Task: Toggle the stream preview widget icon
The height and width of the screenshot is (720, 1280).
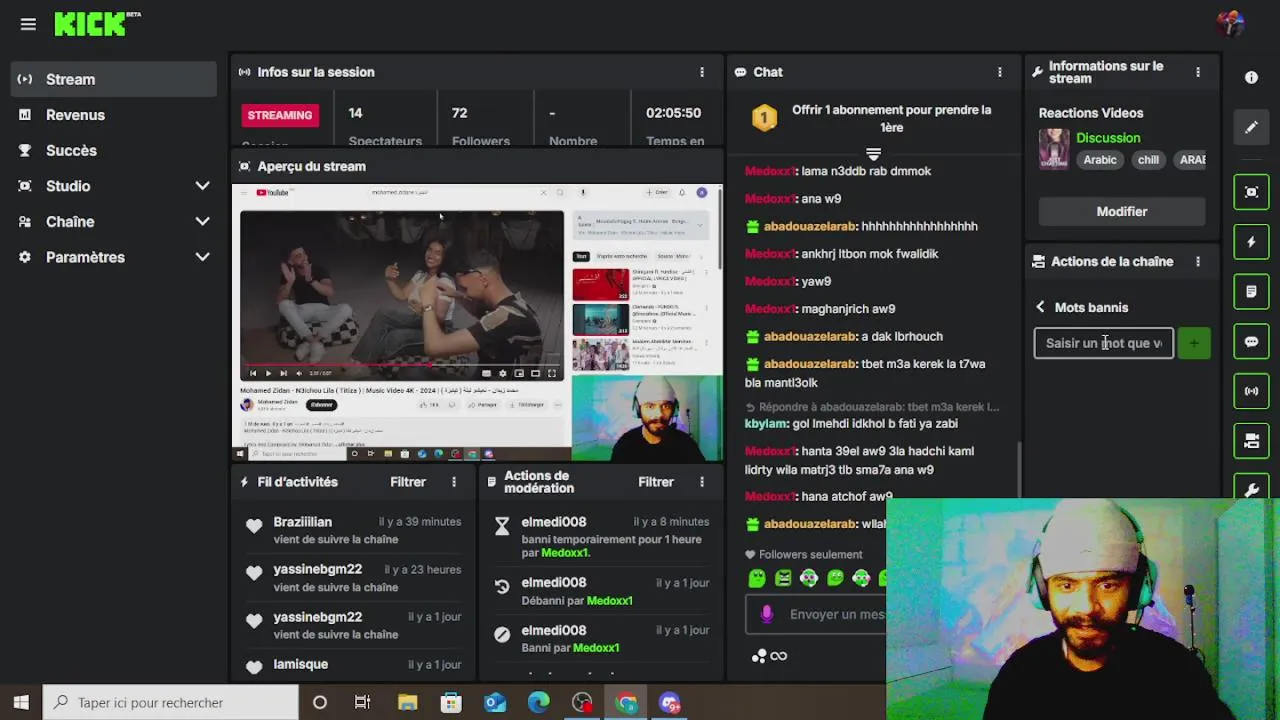Action: pos(1251,192)
